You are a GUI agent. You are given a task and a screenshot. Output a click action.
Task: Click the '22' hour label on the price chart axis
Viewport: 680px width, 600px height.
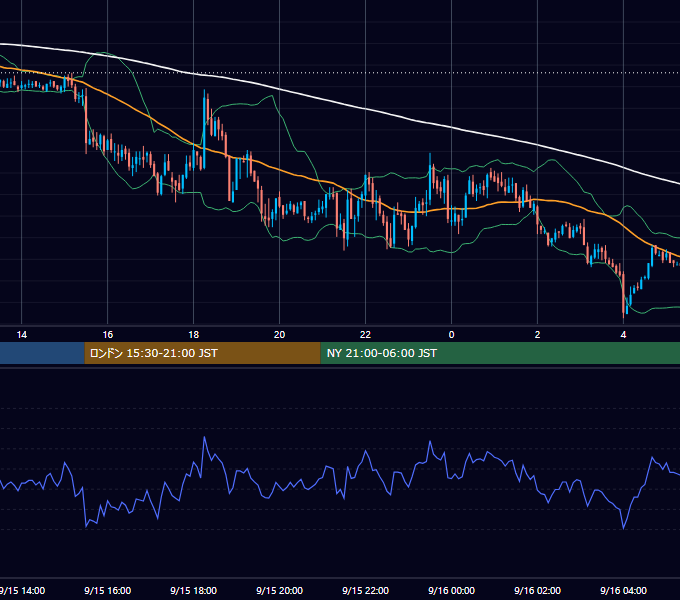pyautogui.click(x=365, y=335)
